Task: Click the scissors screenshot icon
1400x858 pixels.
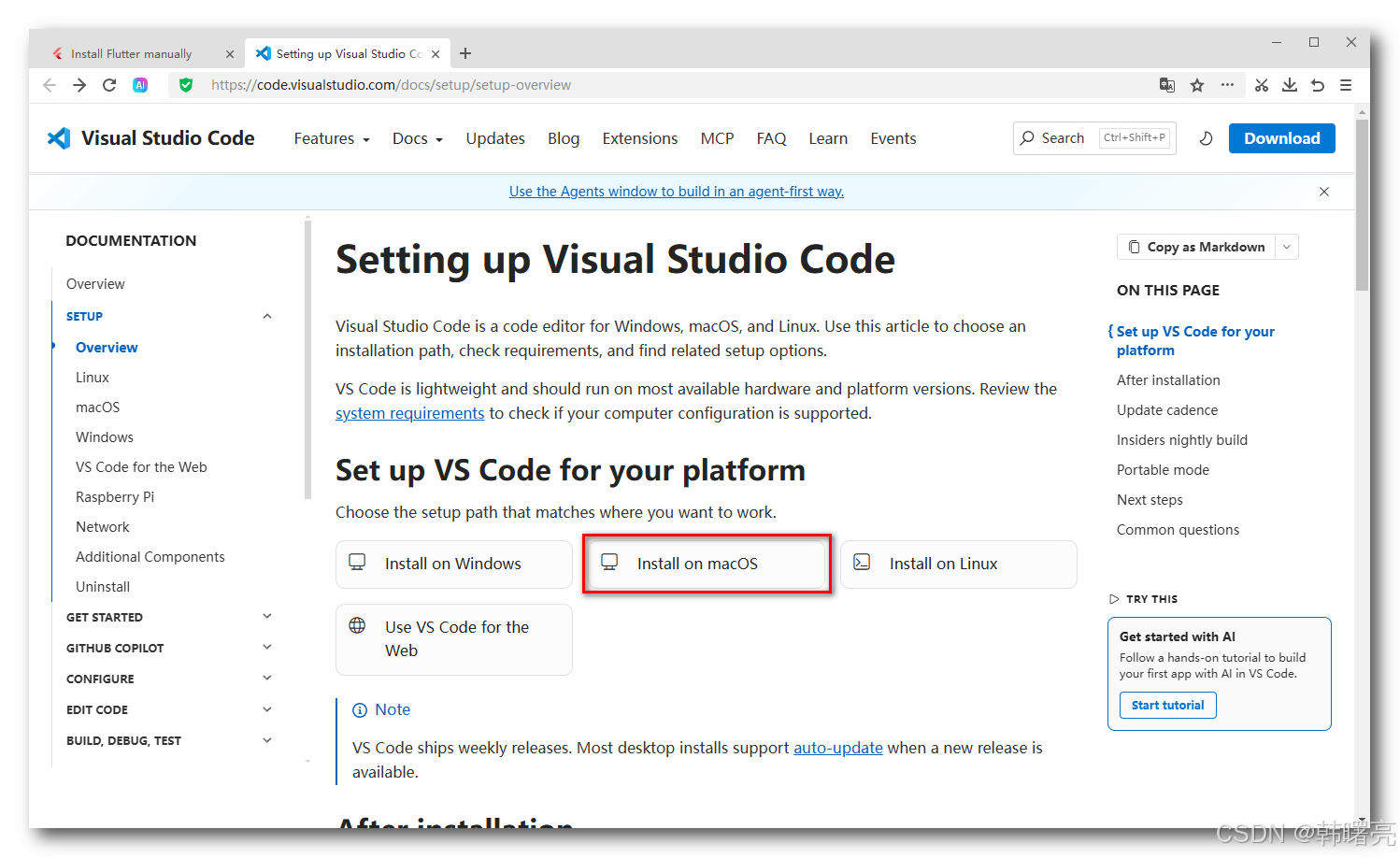Action: [1262, 85]
